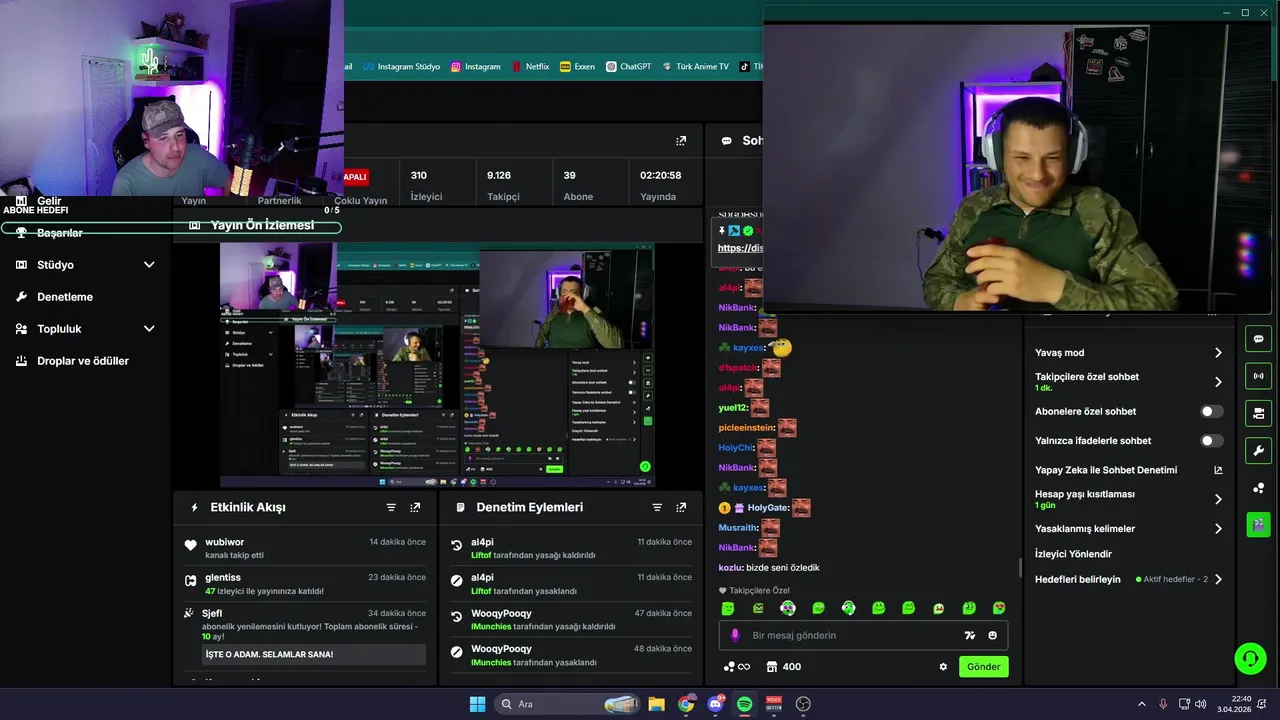Open the Windows Start menu
Image resolution: width=1280 pixels, height=720 pixels.
477,704
